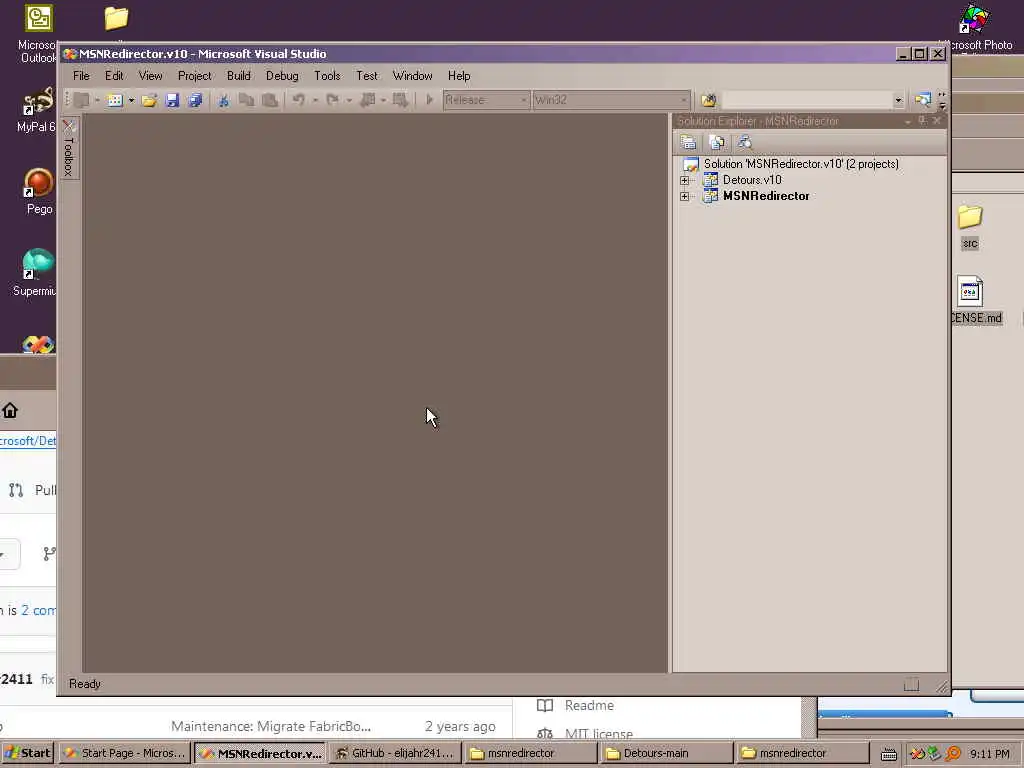Click the Navigate Backward toolbar icon
This screenshot has width=1024, height=768.
(368, 100)
